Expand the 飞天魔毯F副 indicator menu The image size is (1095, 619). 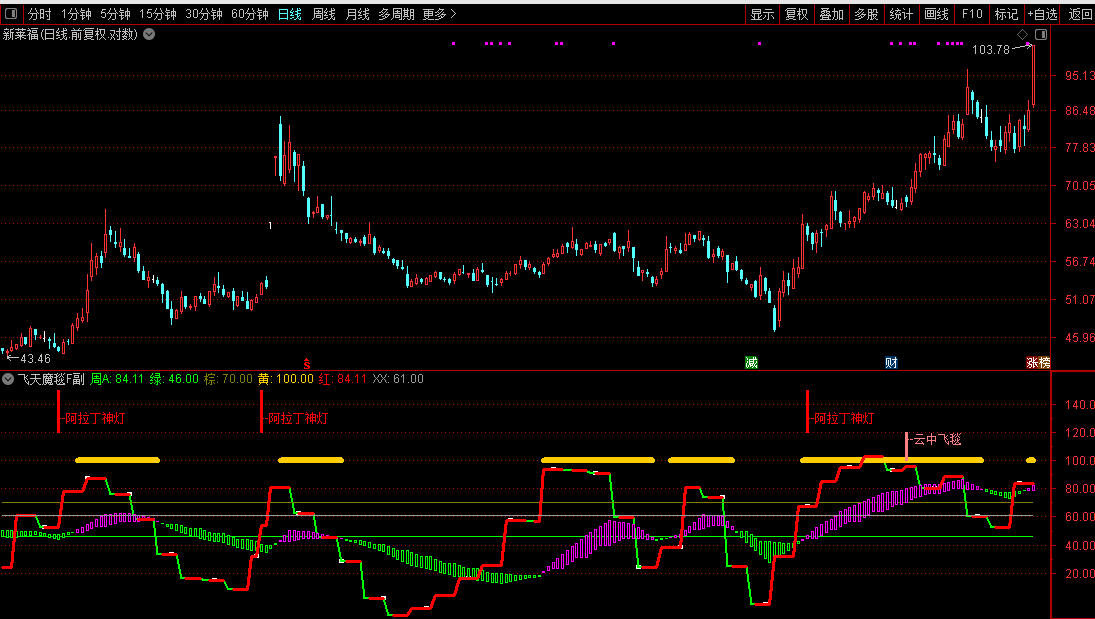[x=8, y=379]
